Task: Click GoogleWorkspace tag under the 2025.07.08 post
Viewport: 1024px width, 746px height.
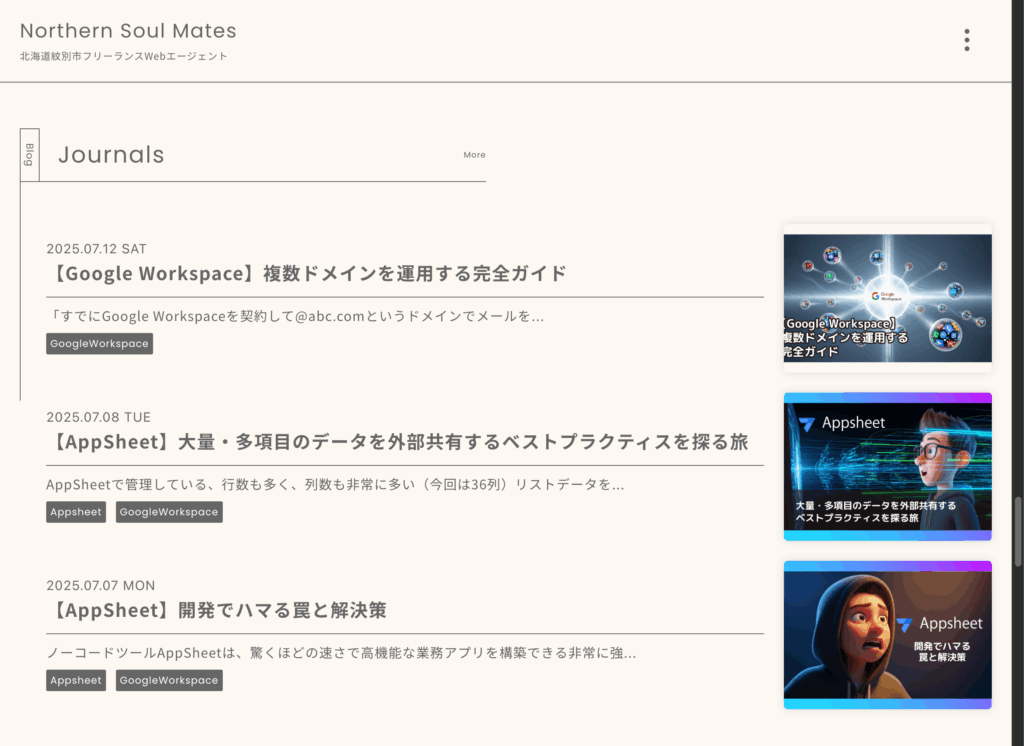Action: [x=169, y=512]
